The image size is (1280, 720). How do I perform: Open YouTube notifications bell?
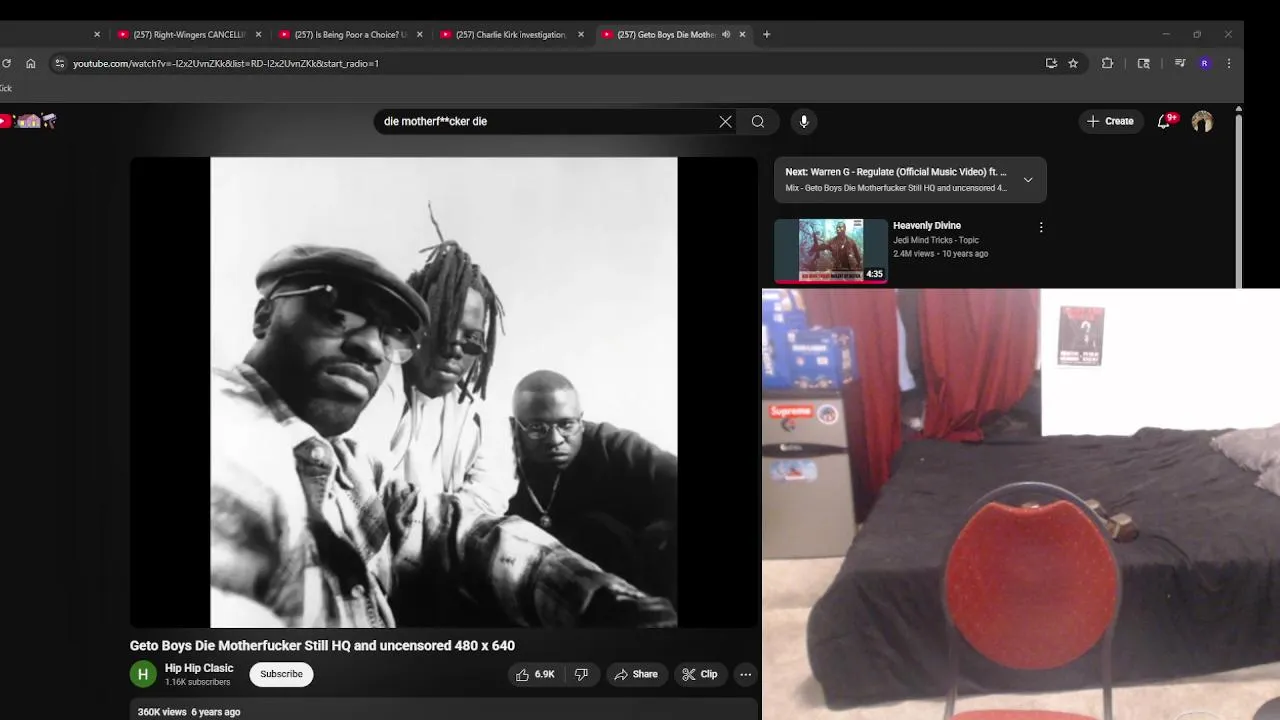1164,121
